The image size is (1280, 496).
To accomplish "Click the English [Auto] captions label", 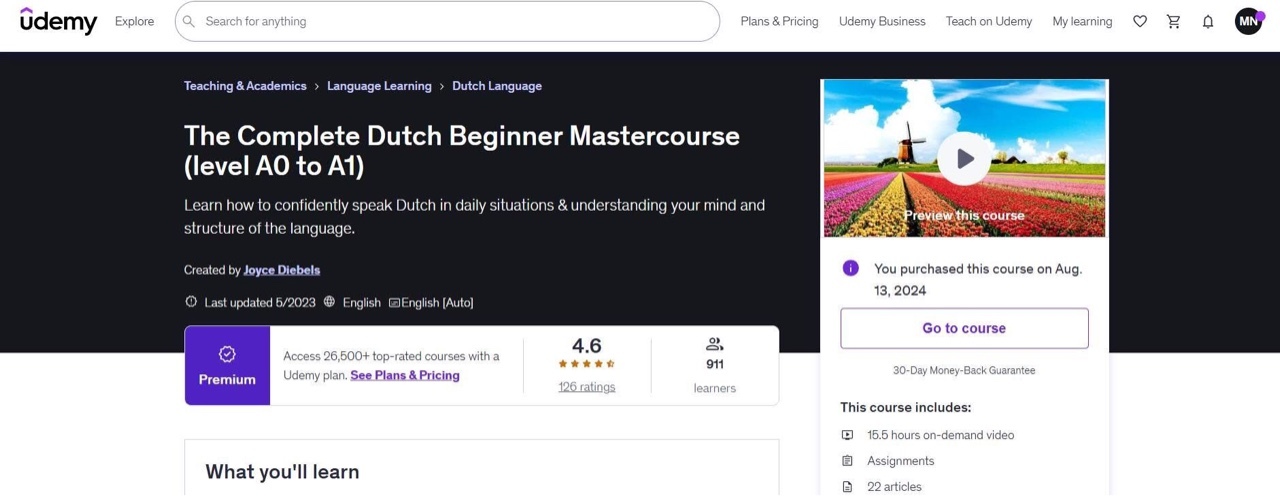I will (x=437, y=302).
